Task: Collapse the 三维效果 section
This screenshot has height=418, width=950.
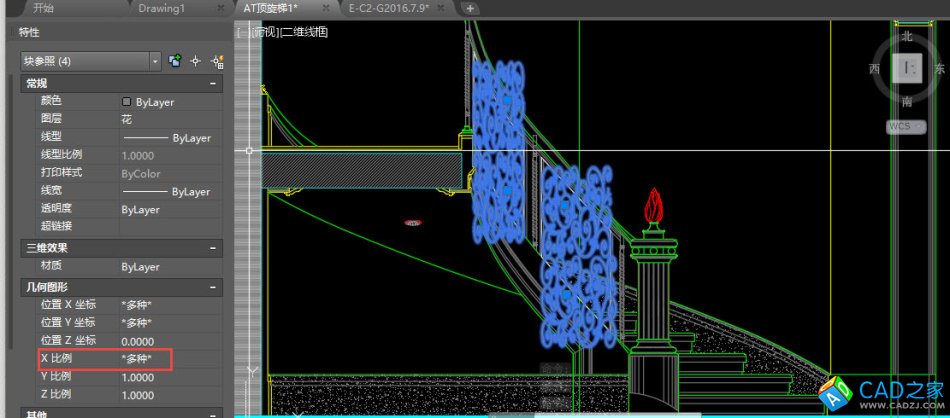Action: [x=213, y=248]
